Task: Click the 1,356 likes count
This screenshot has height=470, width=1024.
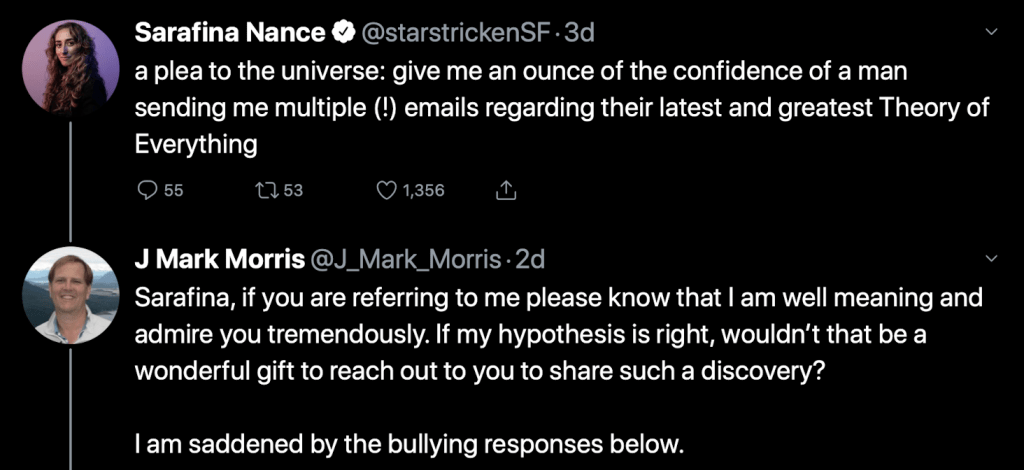Action: click(423, 190)
